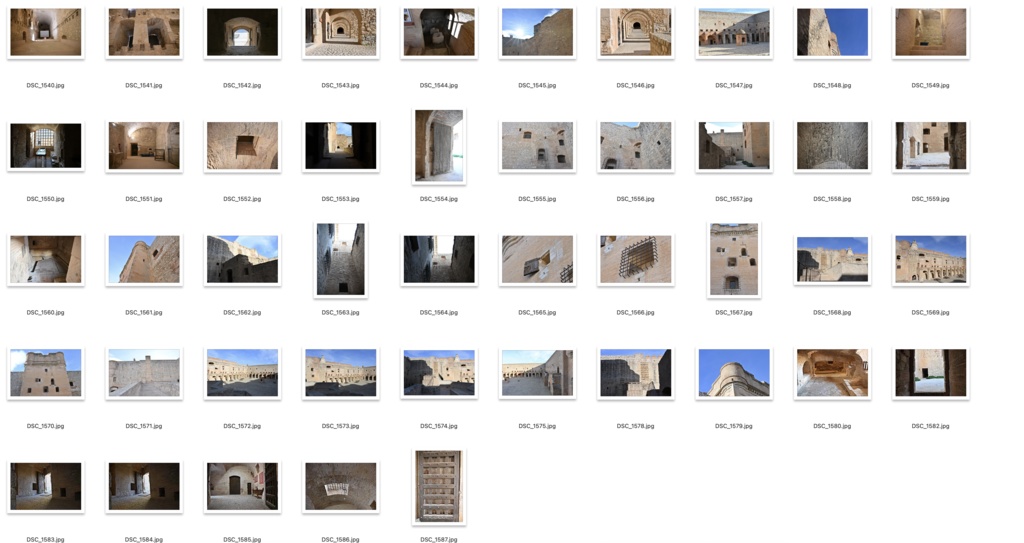Screen dimensions: 1024x543
Task: Choose the DSC_1579.jpg round tower thumbnail
Action: point(734,373)
